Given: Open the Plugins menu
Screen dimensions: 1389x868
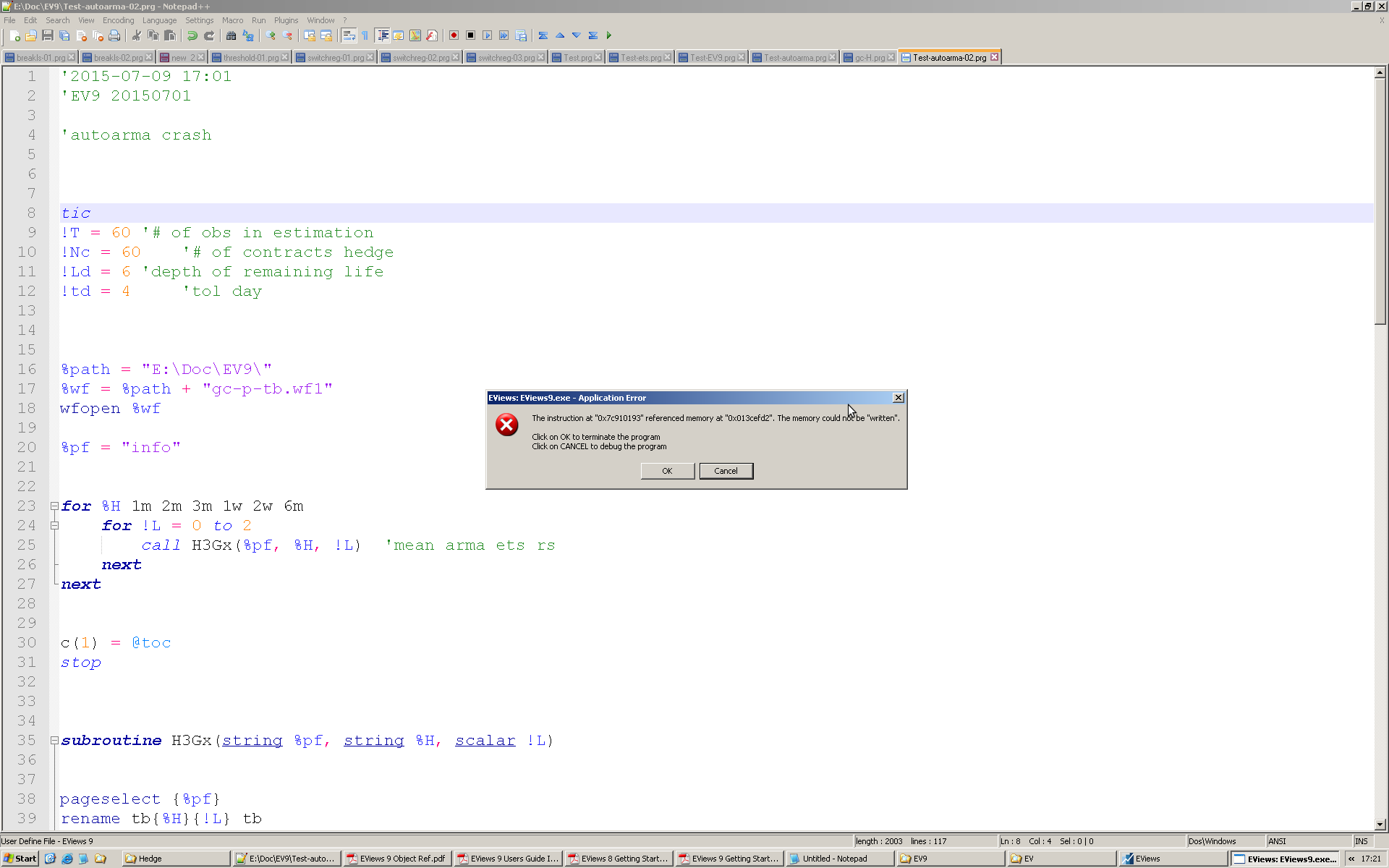Looking at the screenshot, I should tap(286, 20).
